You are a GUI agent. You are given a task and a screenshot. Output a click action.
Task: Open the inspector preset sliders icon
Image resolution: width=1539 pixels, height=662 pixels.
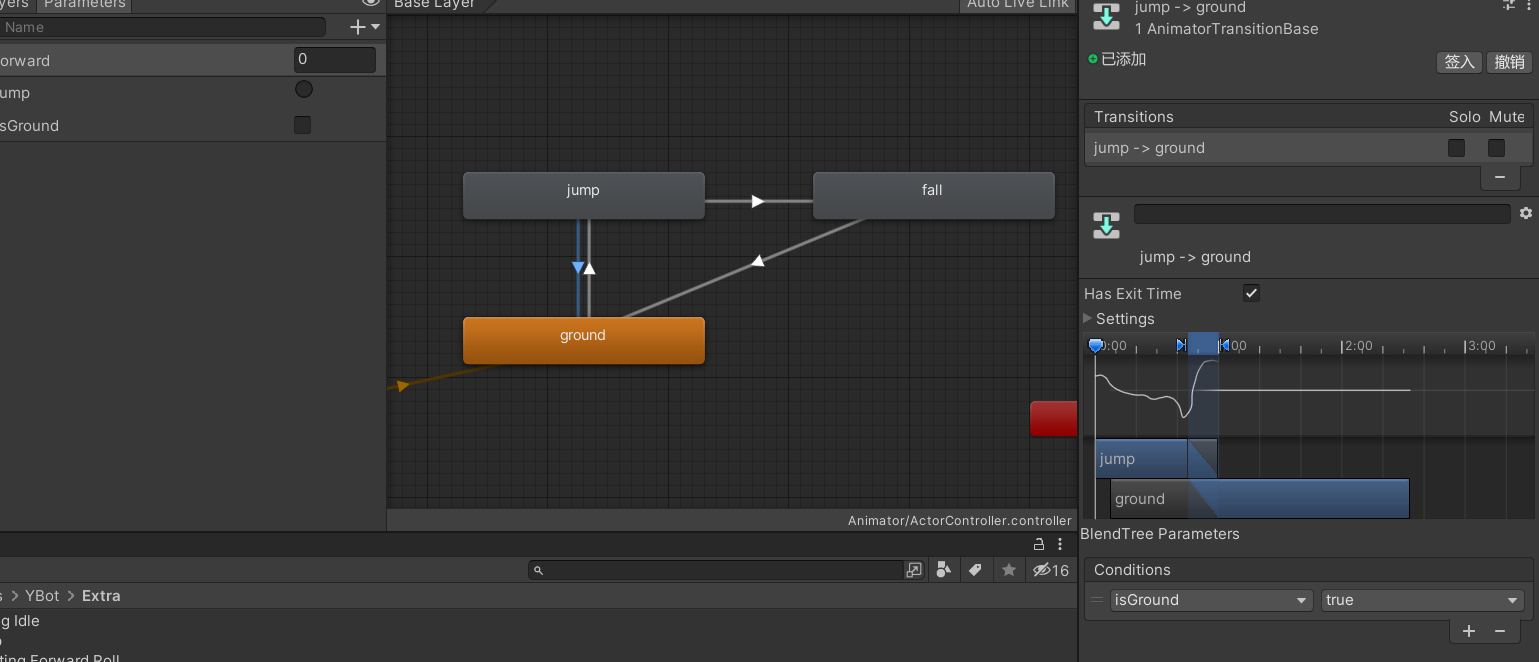(1510, 5)
